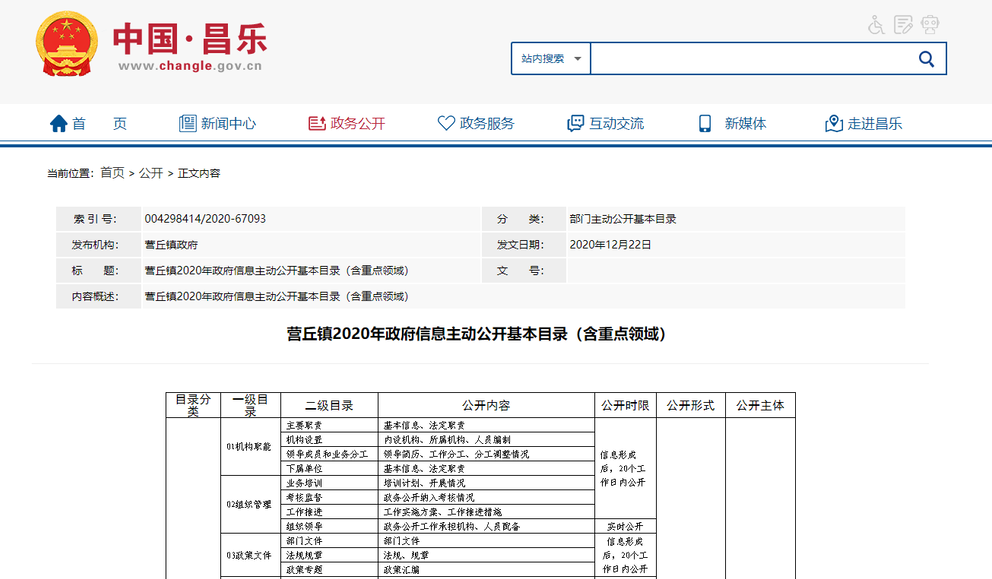
Task: Click the 新媒体 phone icon
Action: coord(705,123)
